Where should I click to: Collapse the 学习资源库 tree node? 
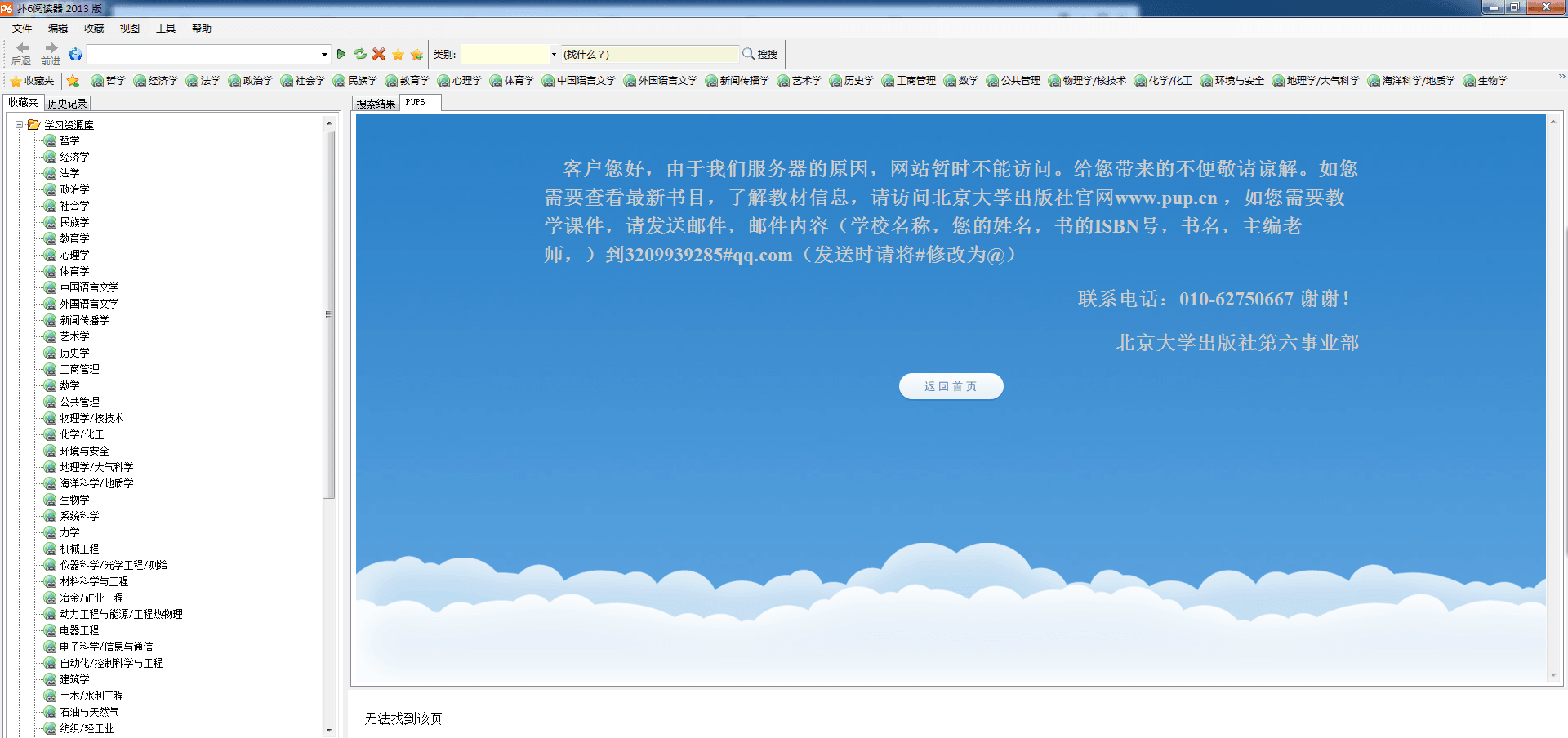(x=20, y=124)
